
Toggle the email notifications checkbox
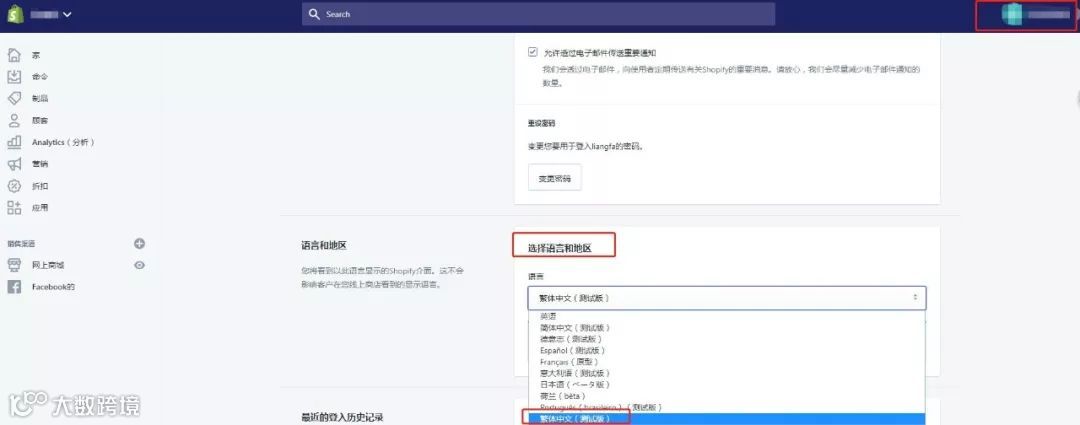point(532,52)
